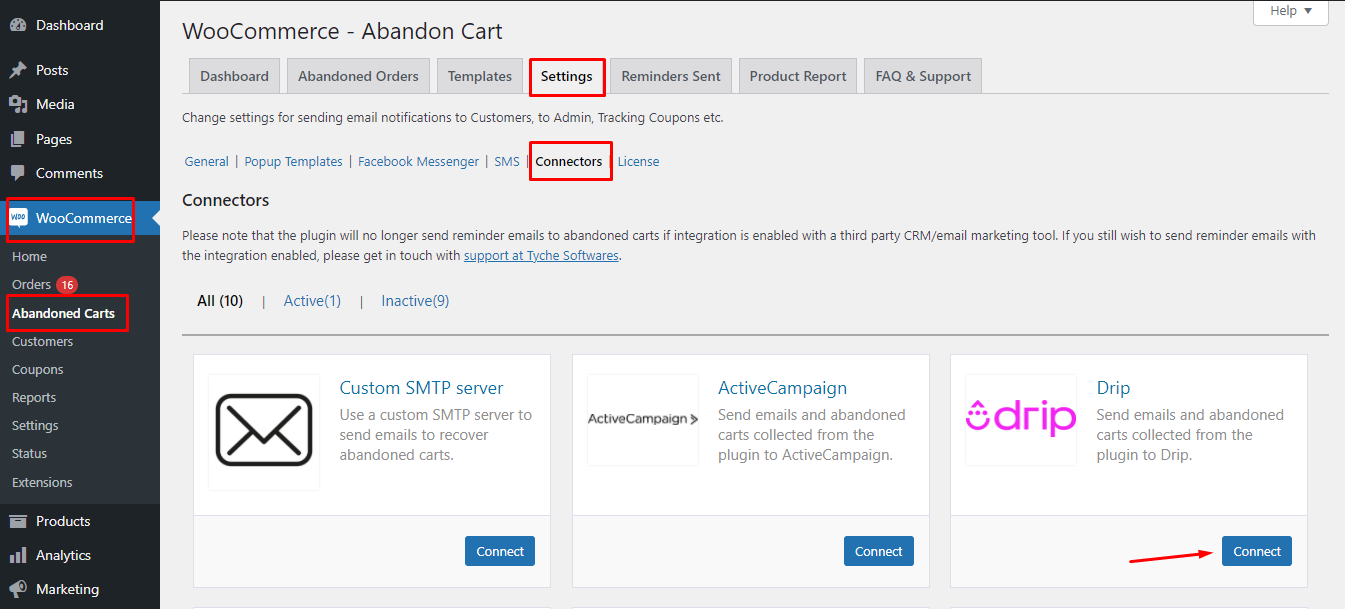Image resolution: width=1345 pixels, height=609 pixels.
Task: Click the Custom SMTP envelope logo
Action: pos(264,432)
